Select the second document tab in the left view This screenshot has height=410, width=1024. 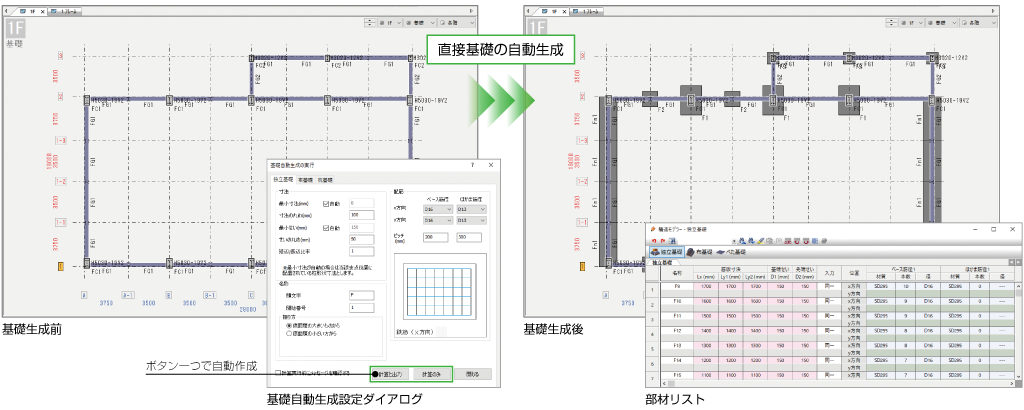pyautogui.click(x=65, y=12)
